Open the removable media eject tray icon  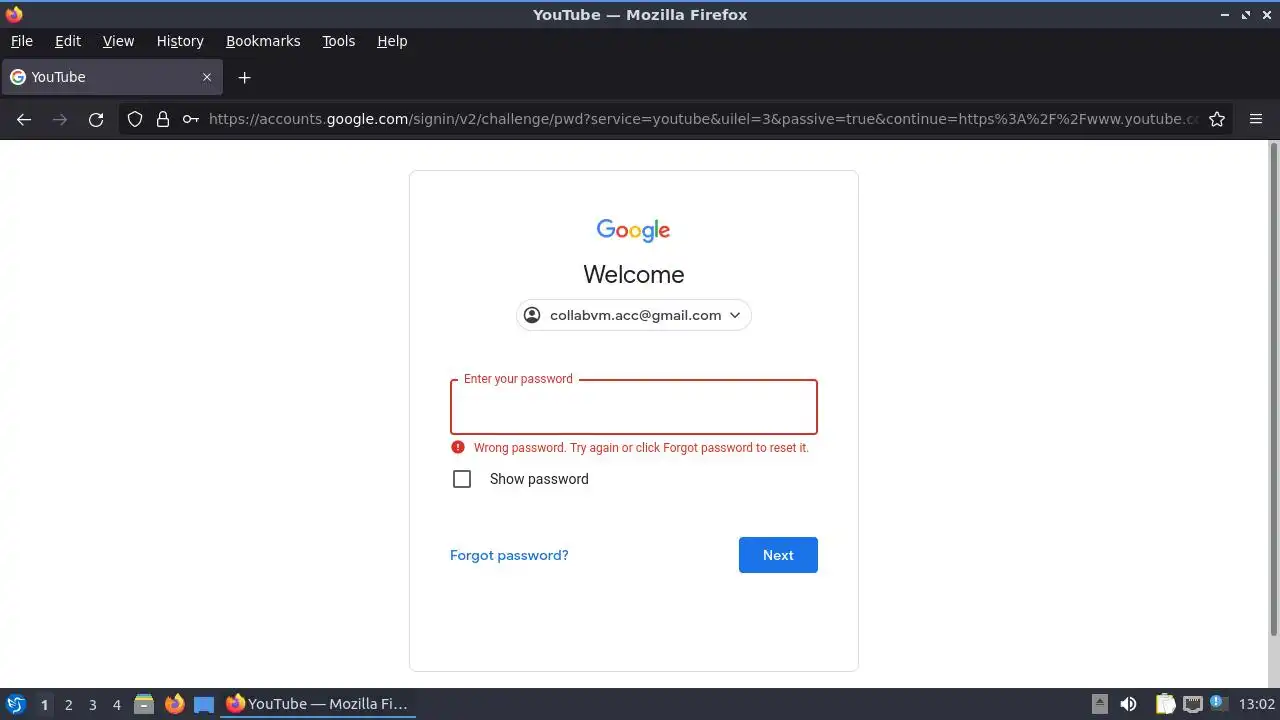click(1099, 704)
